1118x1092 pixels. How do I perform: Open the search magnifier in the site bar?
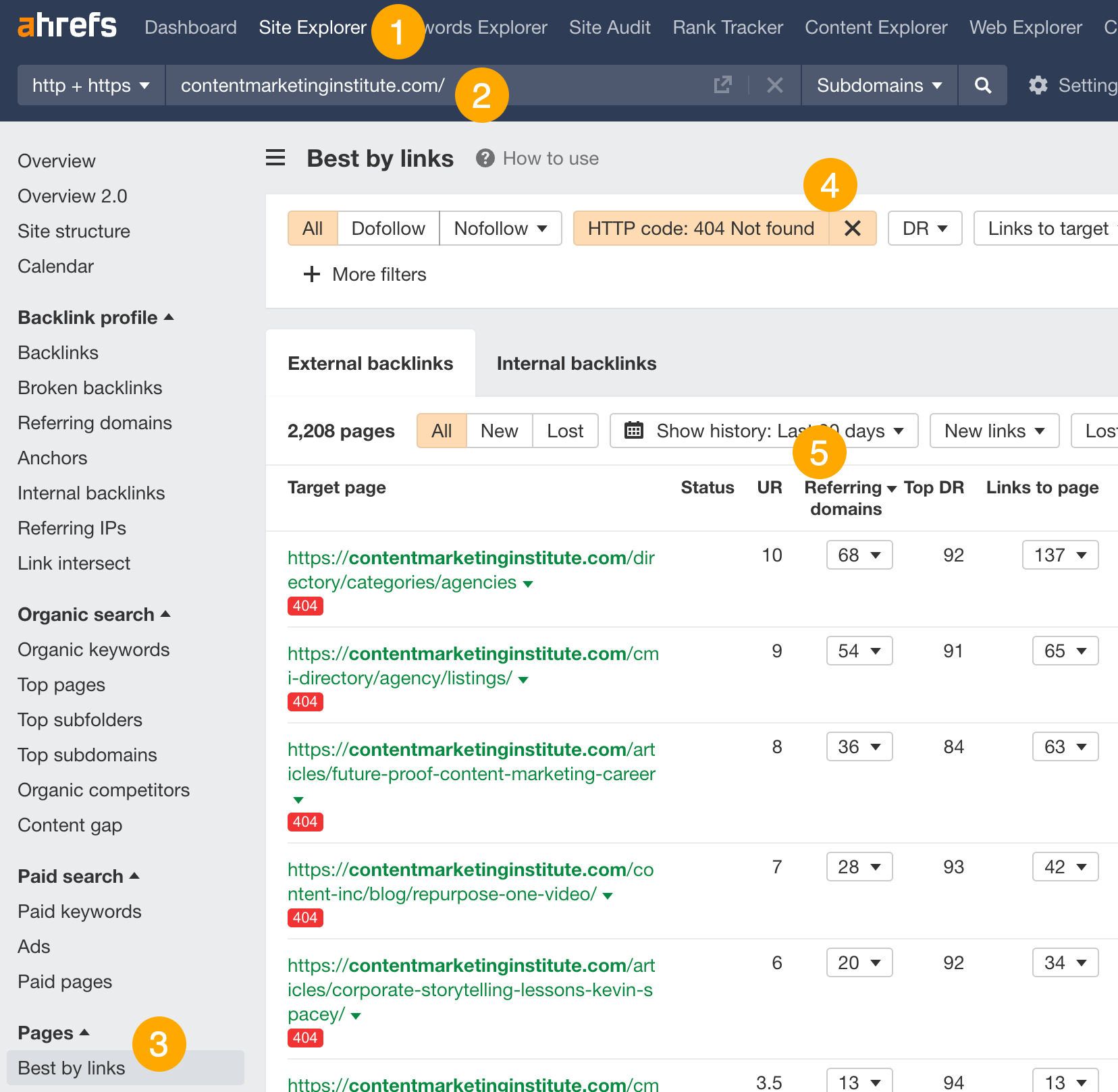coord(982,85)
